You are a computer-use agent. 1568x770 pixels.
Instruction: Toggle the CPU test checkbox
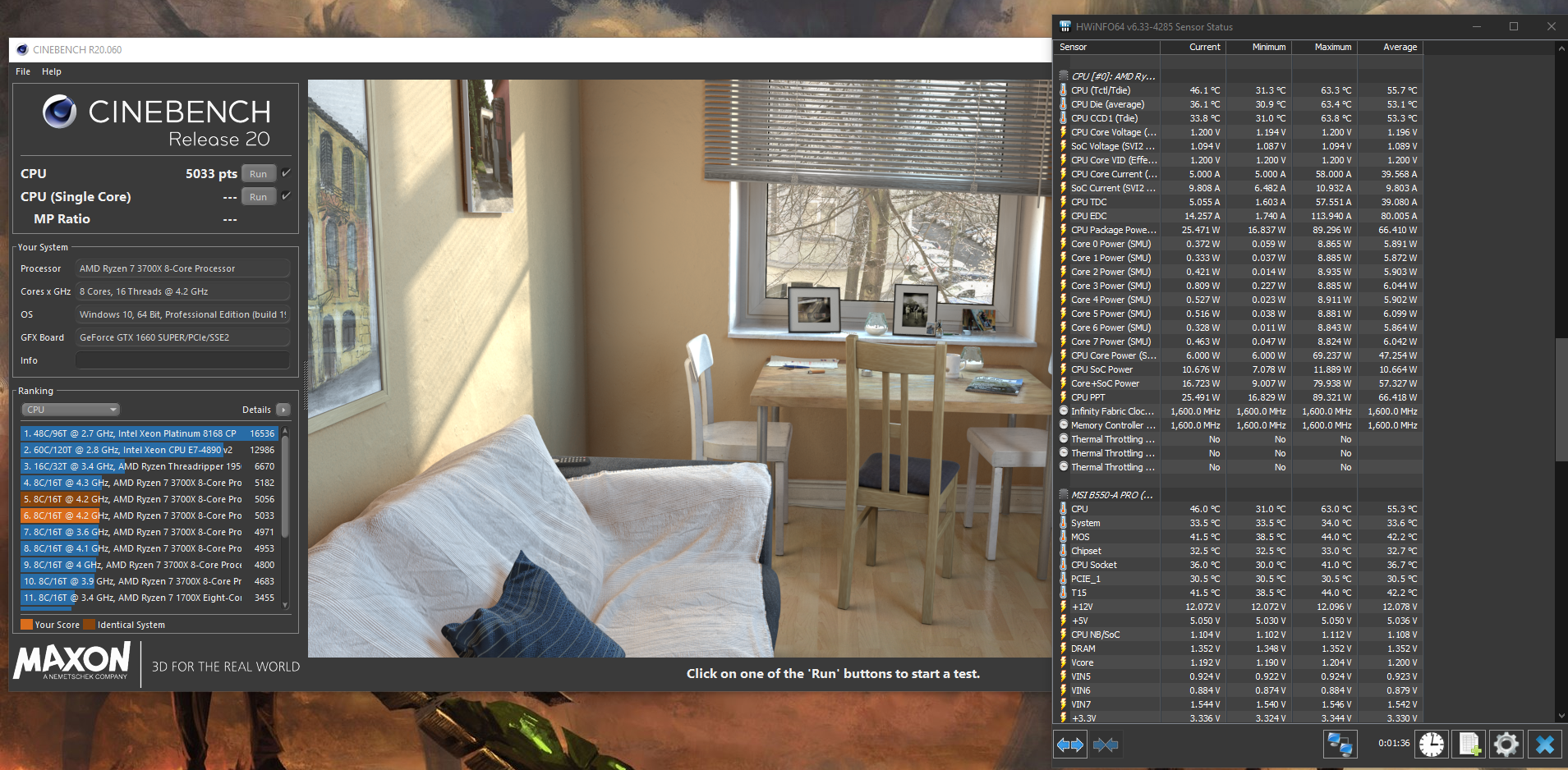pyautogui.click(x=286, y=173)
